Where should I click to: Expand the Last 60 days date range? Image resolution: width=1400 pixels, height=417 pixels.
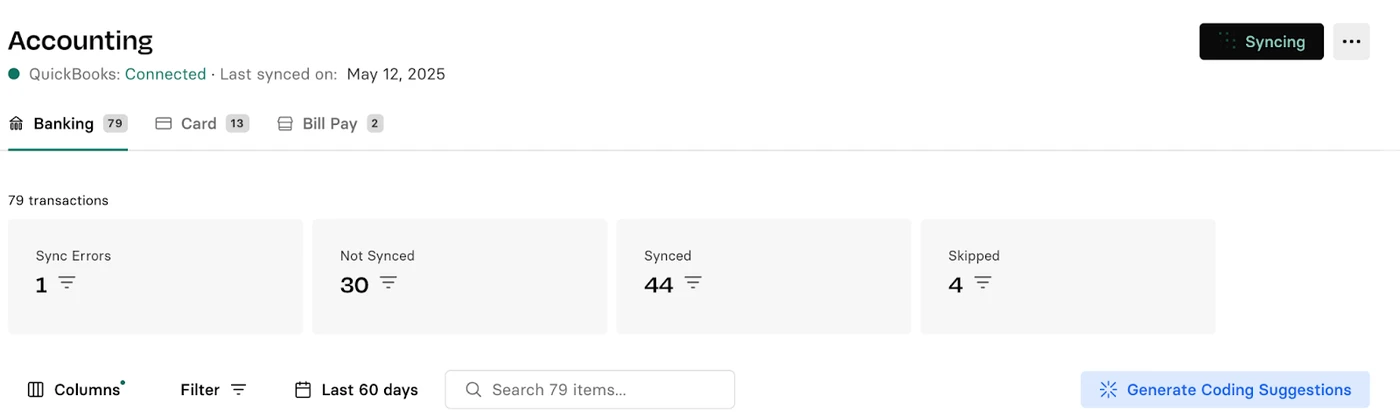click(357, 390)
